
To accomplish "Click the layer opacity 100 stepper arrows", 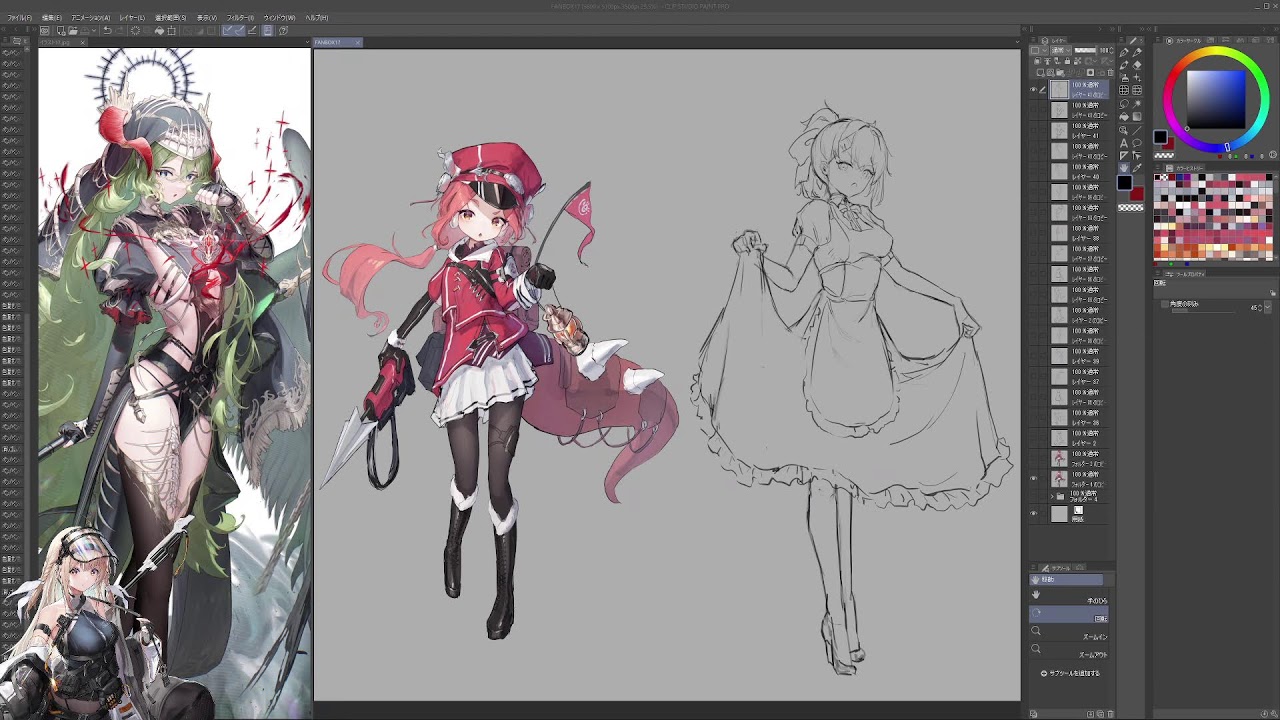I will pos(1112,50).
